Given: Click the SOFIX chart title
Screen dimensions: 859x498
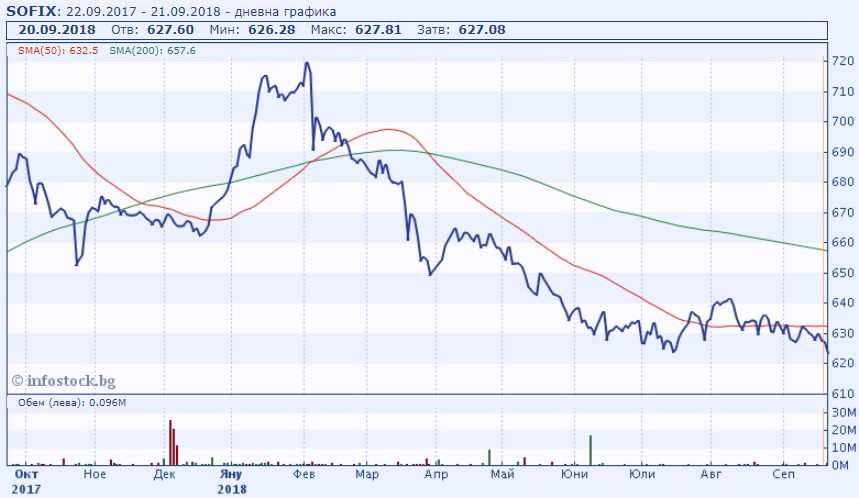Looking at the screenshot, I should click(171, 11).
